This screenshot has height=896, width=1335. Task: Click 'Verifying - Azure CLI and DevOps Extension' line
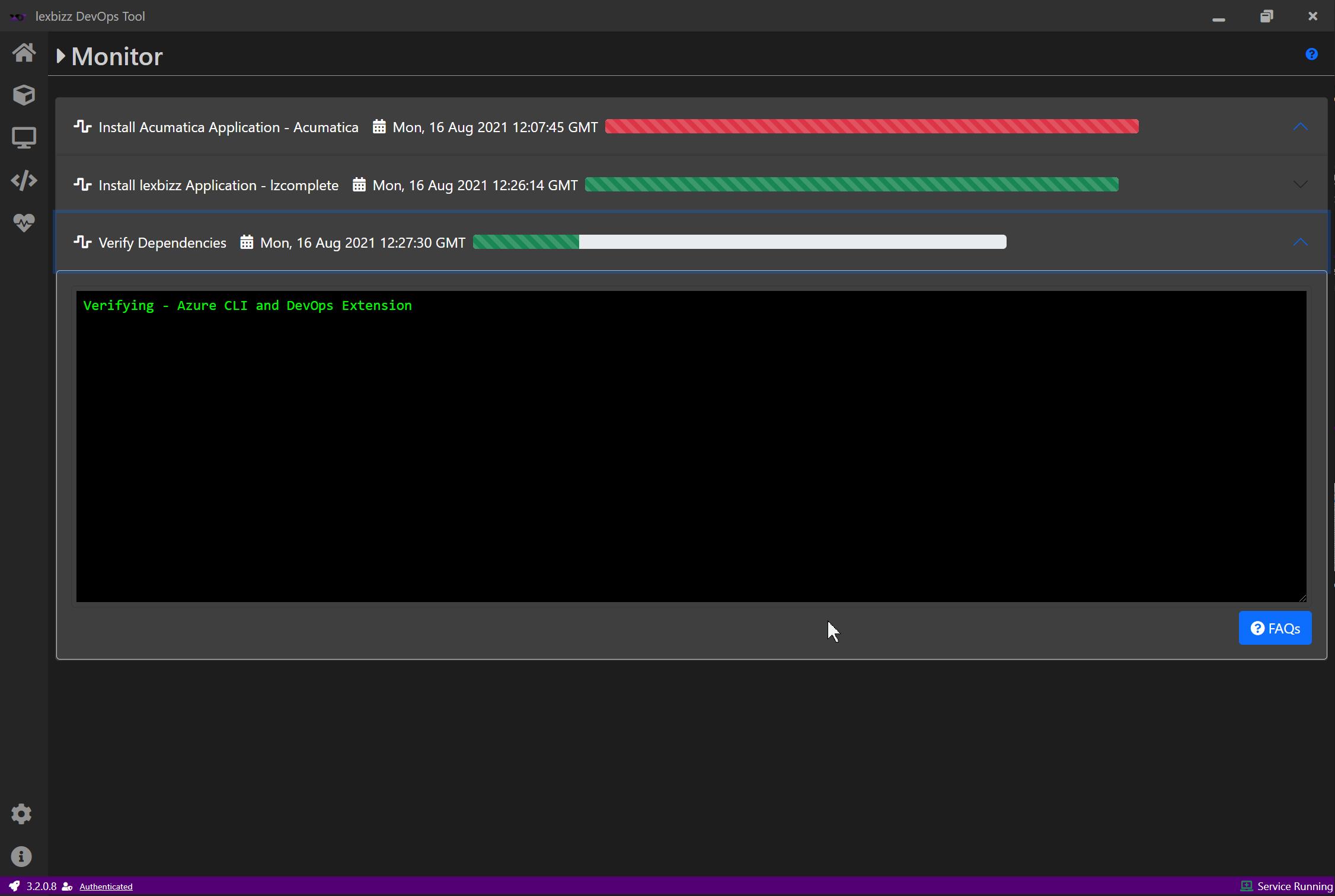click(247, 306)
